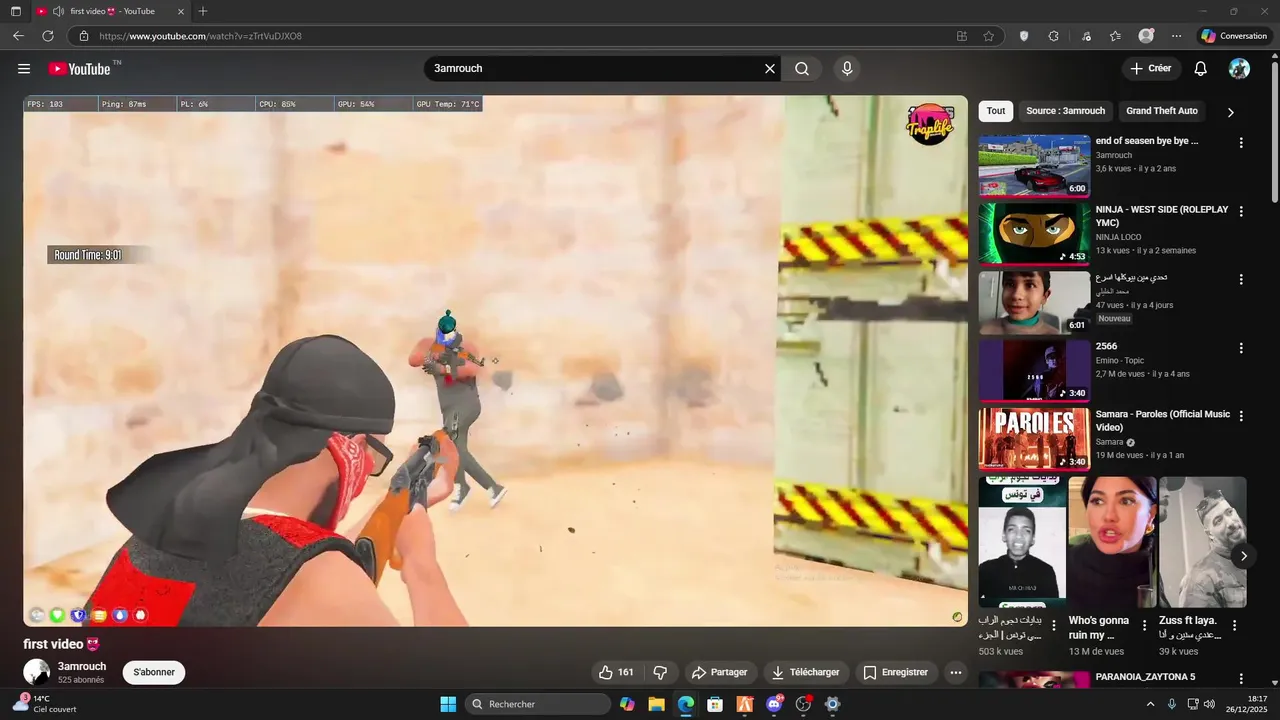Select the Grand Theft Auto chip
This screenshot has height=720, width=1280.
1162,111
